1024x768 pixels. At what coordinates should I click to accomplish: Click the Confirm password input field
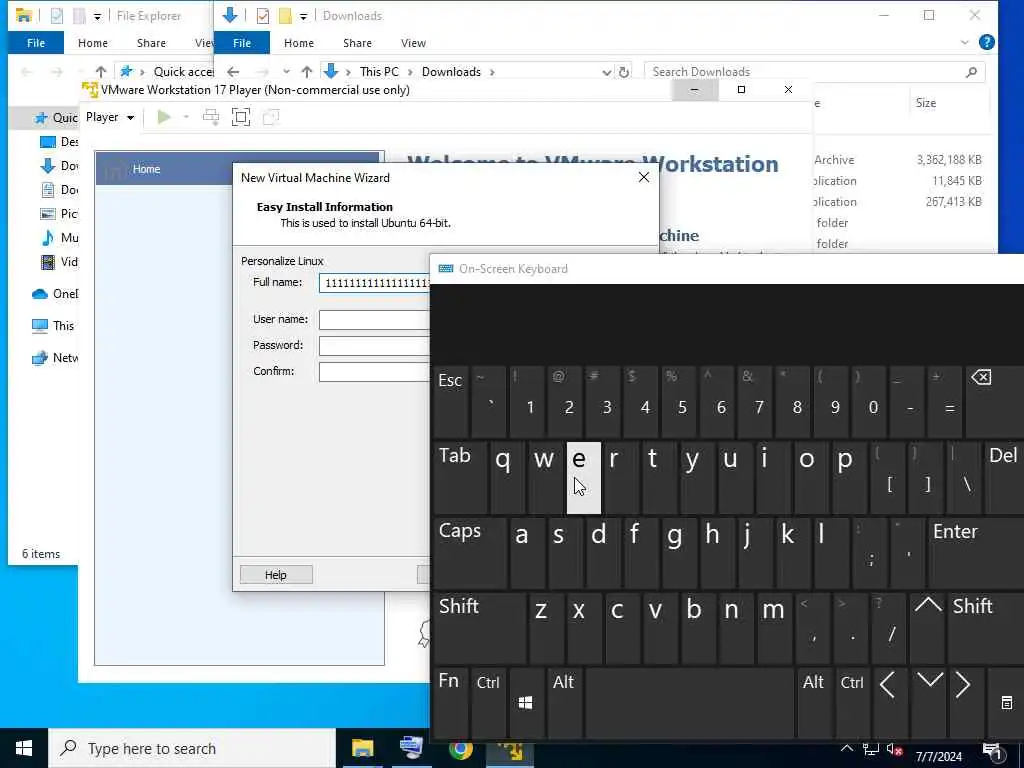point(374,372)
